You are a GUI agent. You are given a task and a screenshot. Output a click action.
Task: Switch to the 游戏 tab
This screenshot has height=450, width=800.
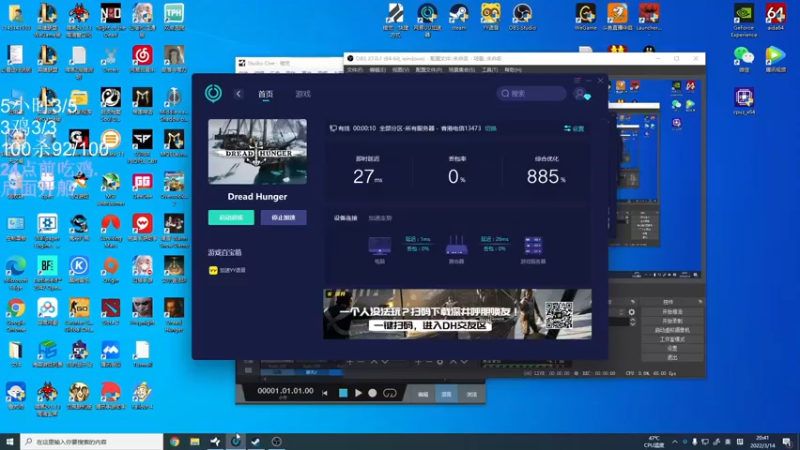(303, 94)
